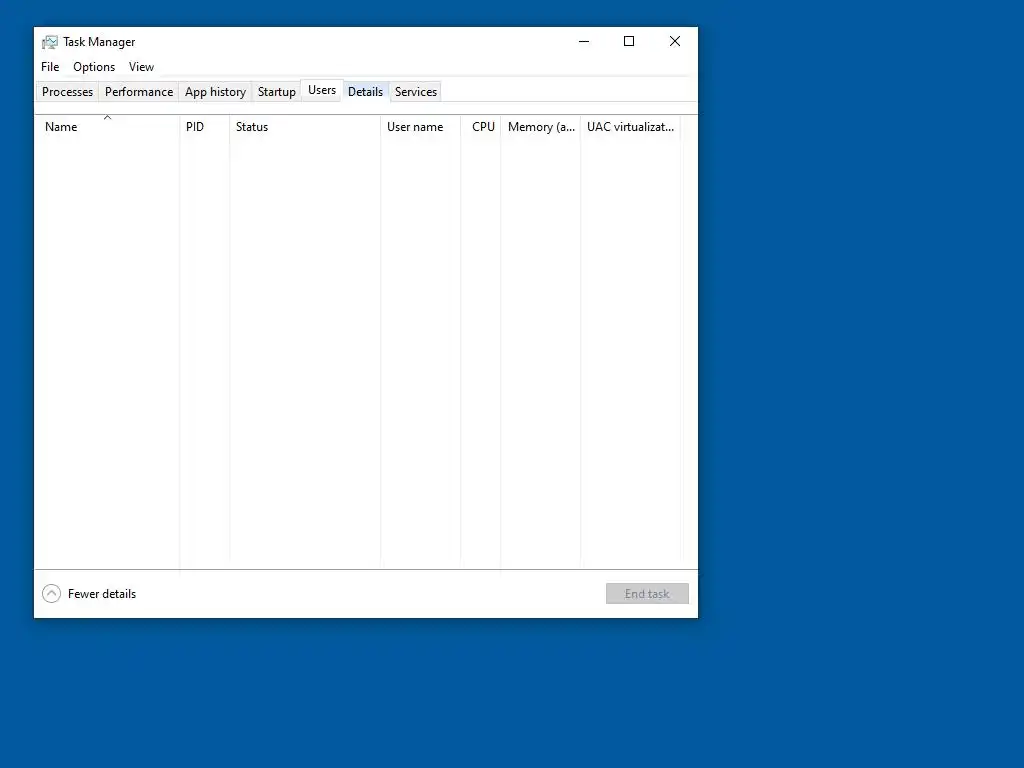Screen dimensions: 1024x768
Task: Sort by the PID column header
Action: (204, 127)
